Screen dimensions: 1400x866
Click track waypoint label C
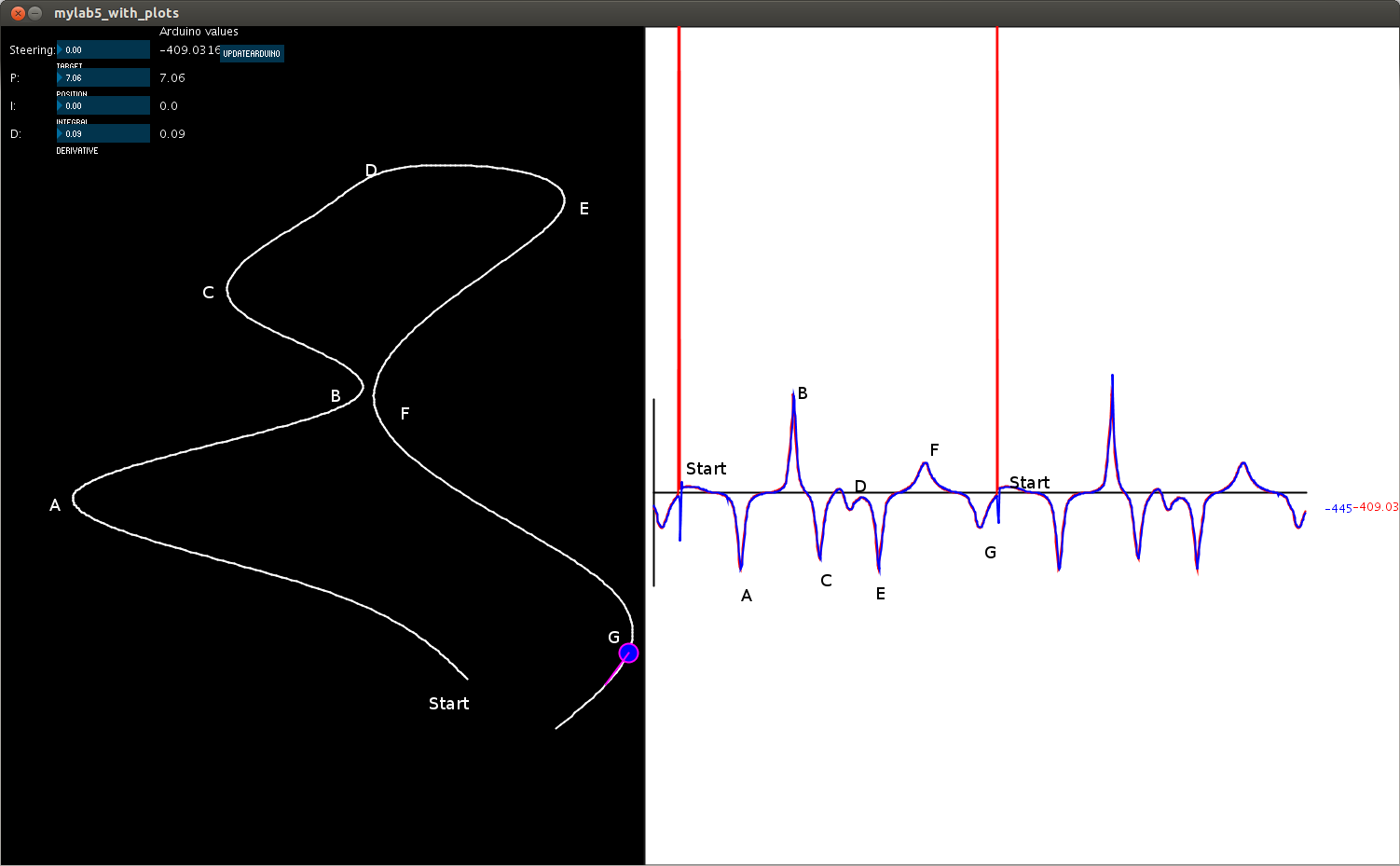click(x=209, y=293)
